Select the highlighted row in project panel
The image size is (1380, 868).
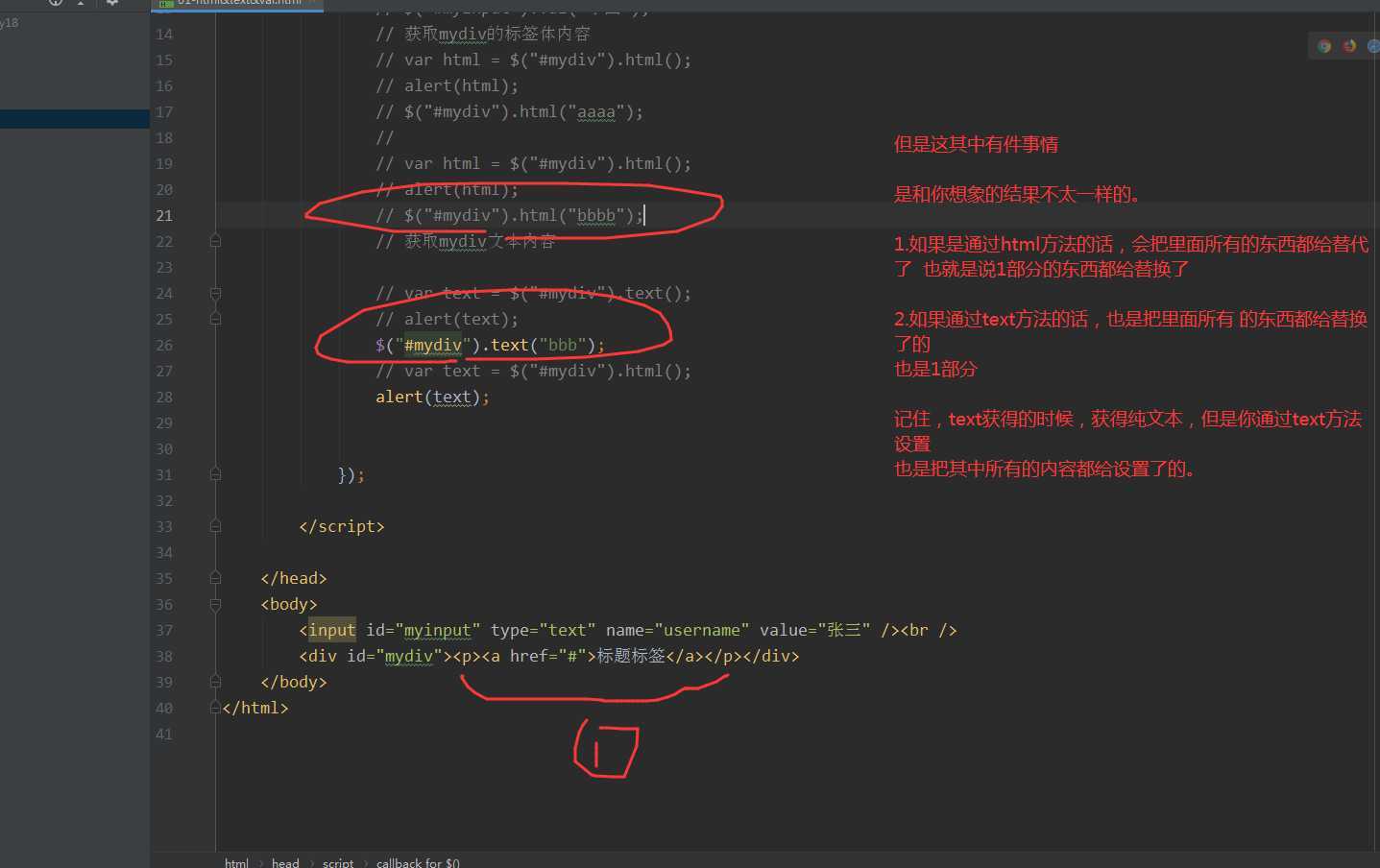tap(75, 119)
